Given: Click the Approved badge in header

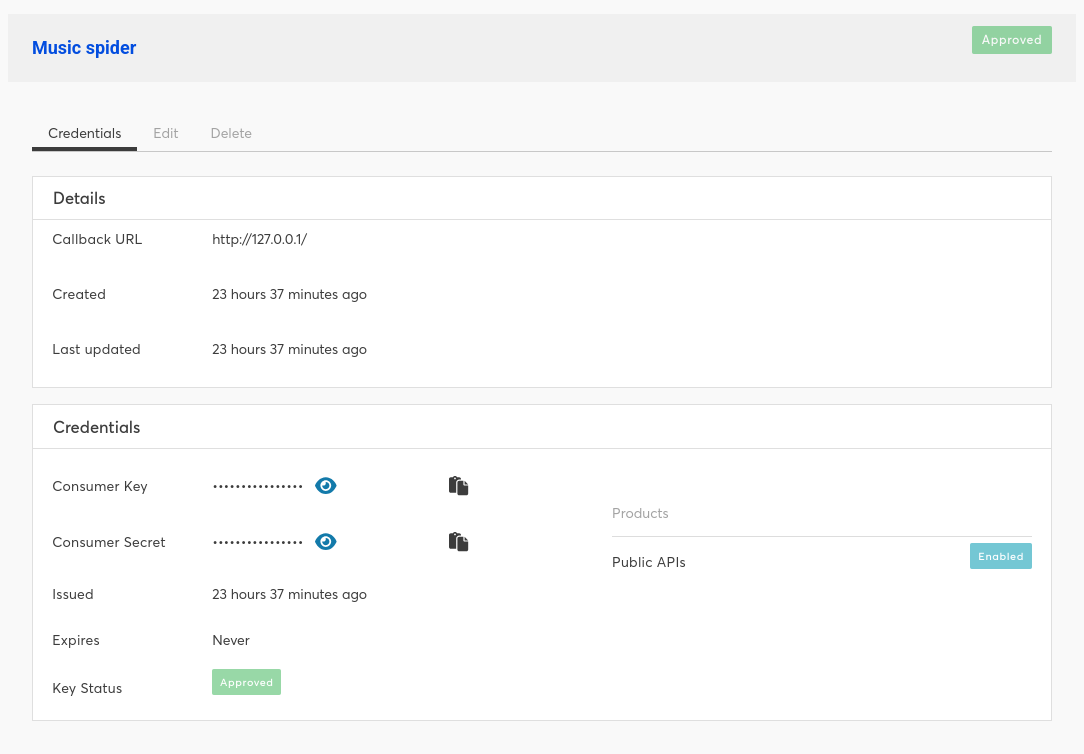Looking at the screenshot, I should click(x=1011, y=40).
